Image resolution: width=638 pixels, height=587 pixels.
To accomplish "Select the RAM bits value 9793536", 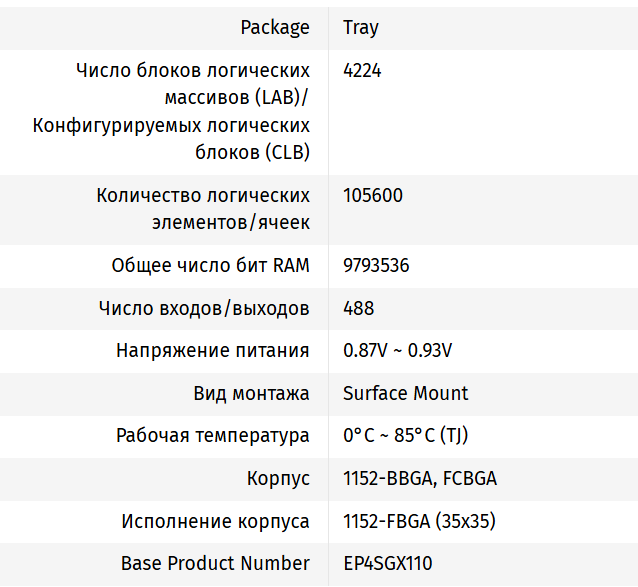I will 376,266.
